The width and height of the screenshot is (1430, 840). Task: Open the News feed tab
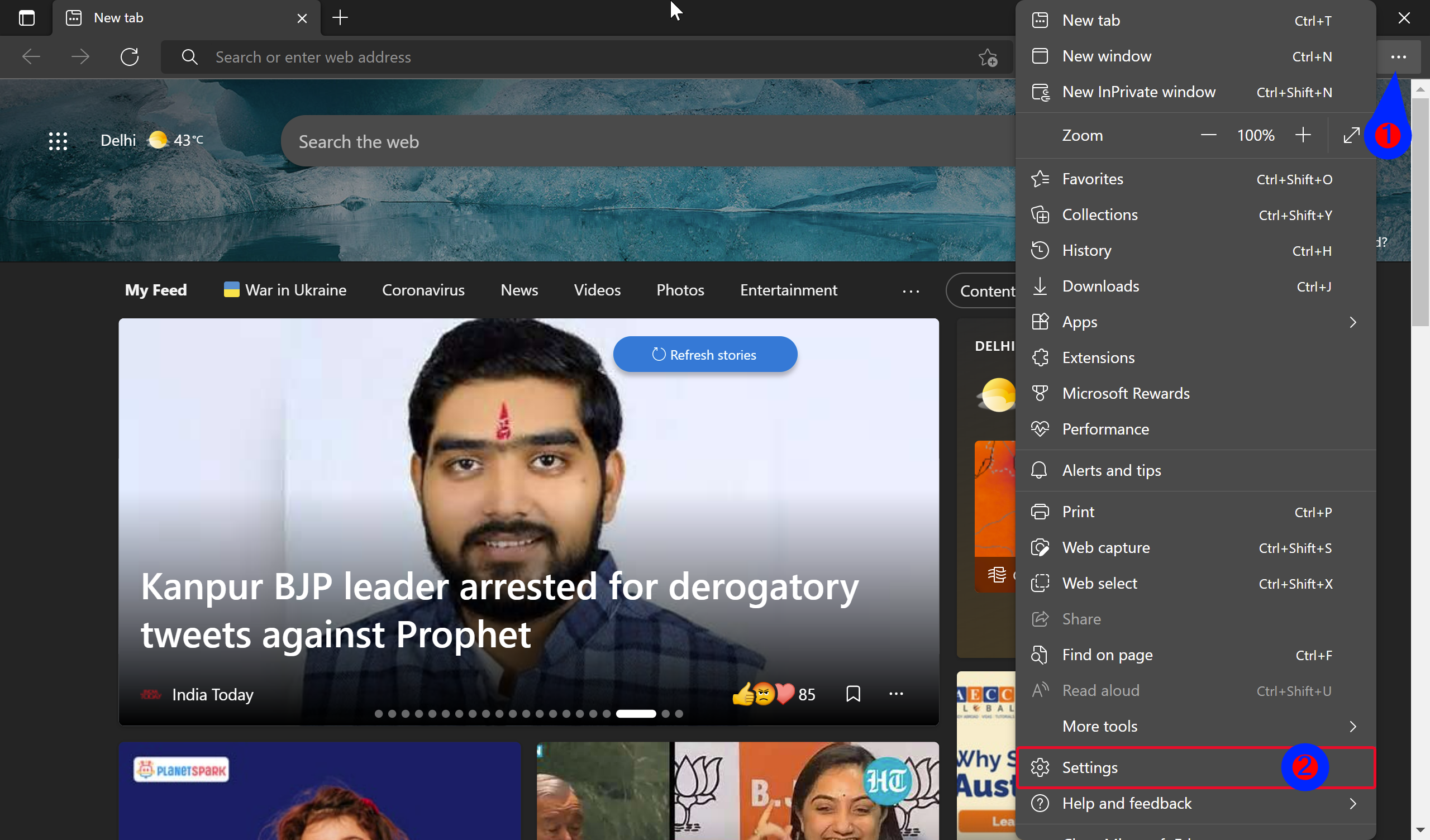519,290
